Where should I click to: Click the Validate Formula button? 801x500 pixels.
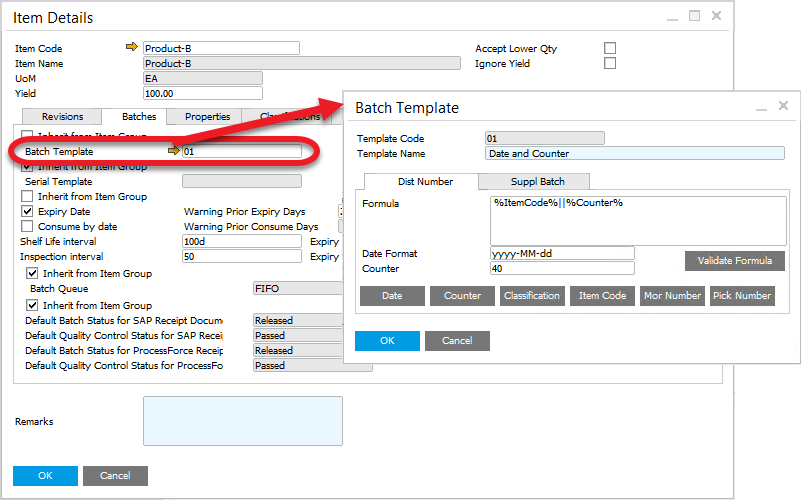[735, 260]
